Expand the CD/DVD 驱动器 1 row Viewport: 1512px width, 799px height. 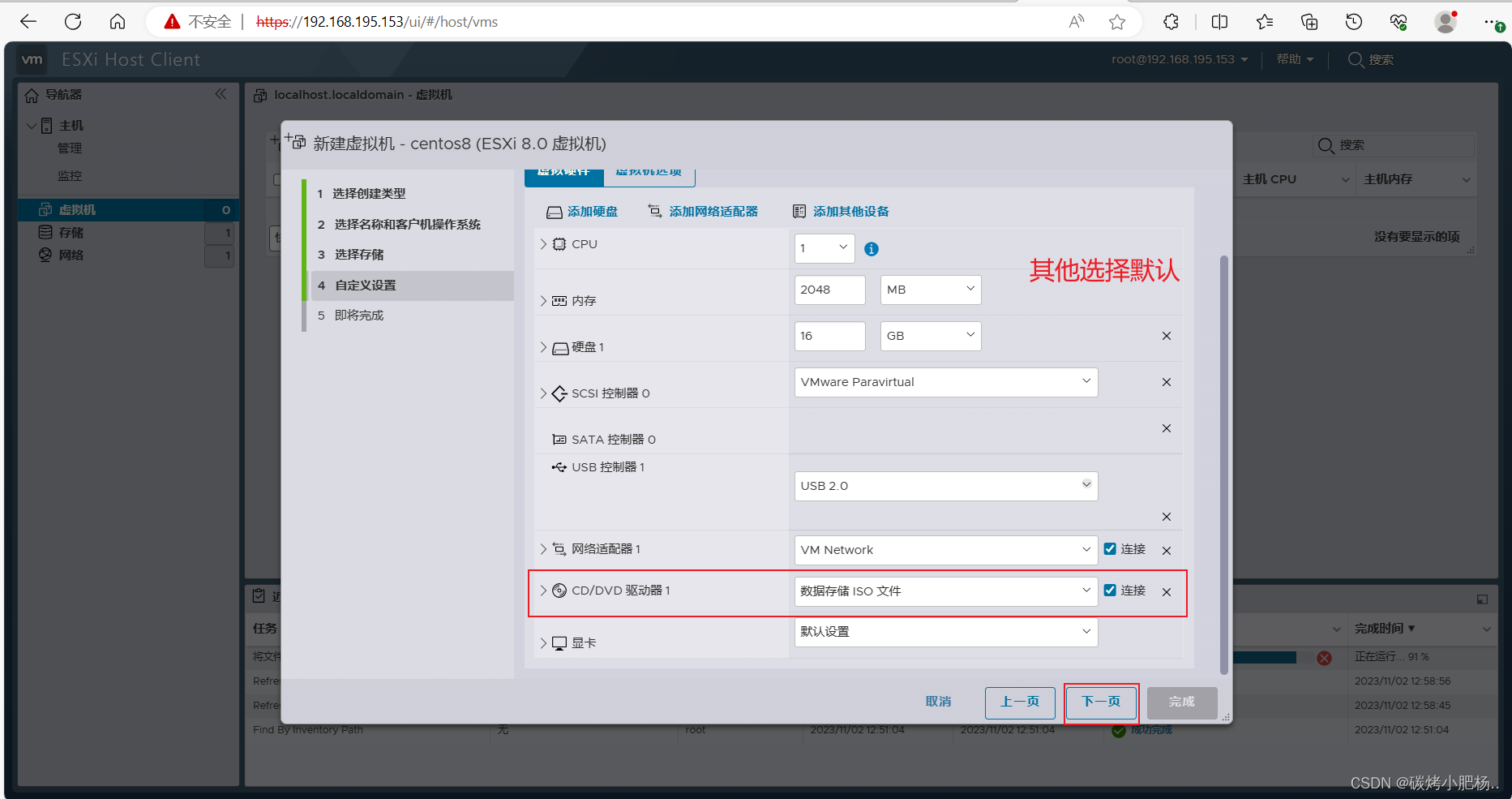pos(543,591)
